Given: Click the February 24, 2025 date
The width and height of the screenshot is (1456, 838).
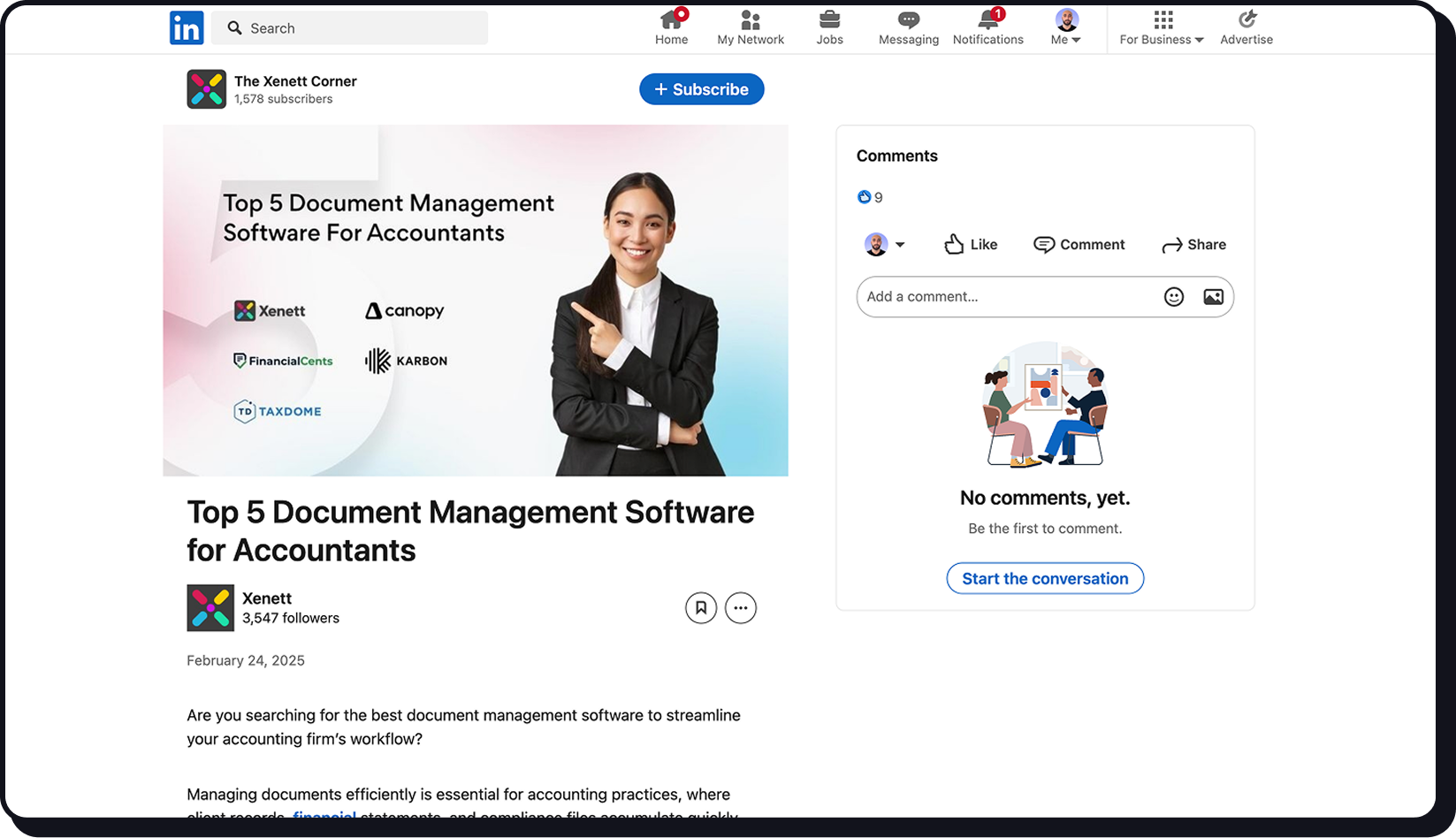Looking at the screenshot, I should point(246,660).
